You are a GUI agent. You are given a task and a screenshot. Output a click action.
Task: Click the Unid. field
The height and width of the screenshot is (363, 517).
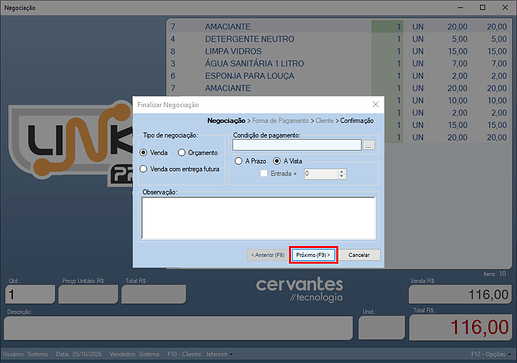(x=382, y=328)
